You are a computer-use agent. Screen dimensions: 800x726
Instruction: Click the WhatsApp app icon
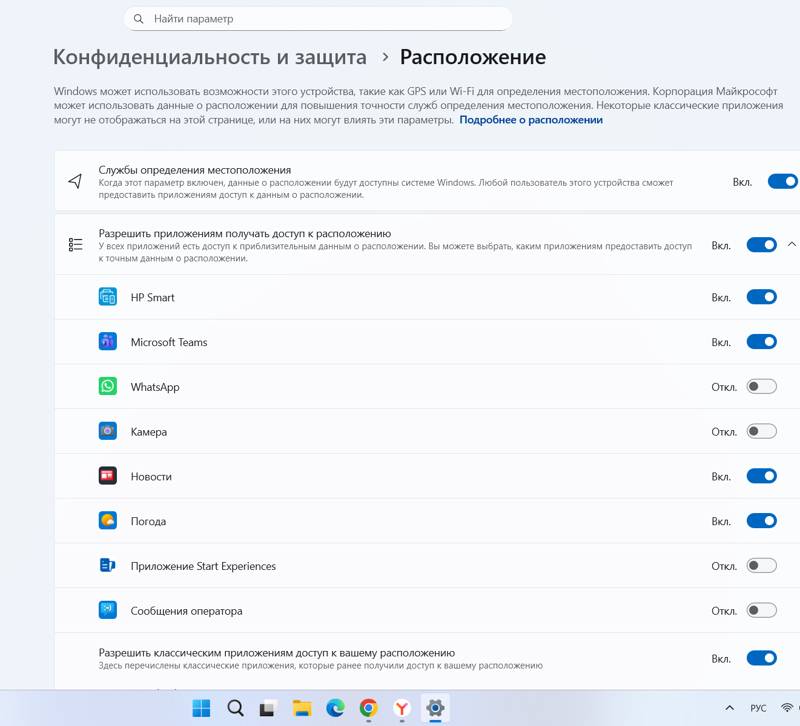pos(108,386)
